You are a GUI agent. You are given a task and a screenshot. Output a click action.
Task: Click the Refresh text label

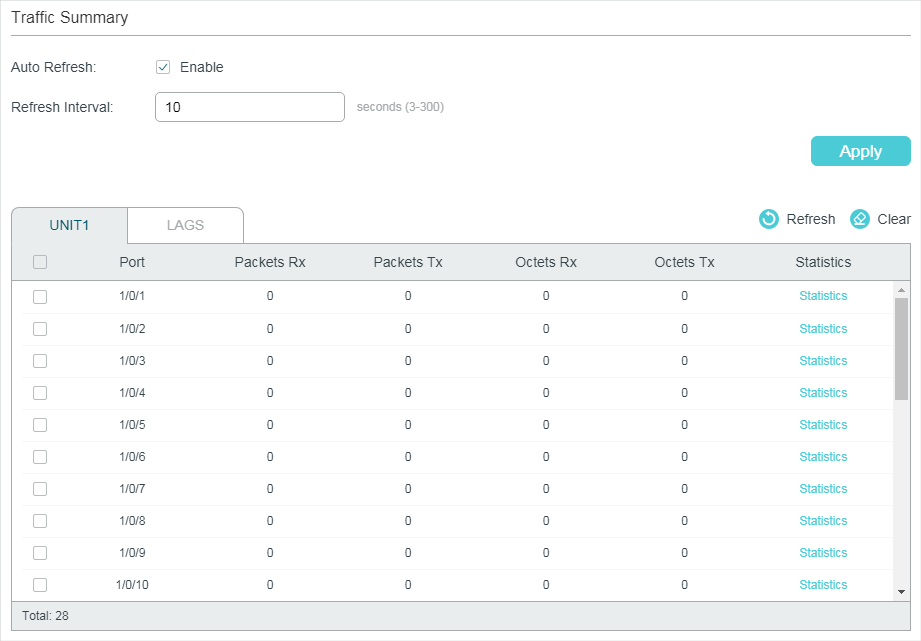coord(811,219)
